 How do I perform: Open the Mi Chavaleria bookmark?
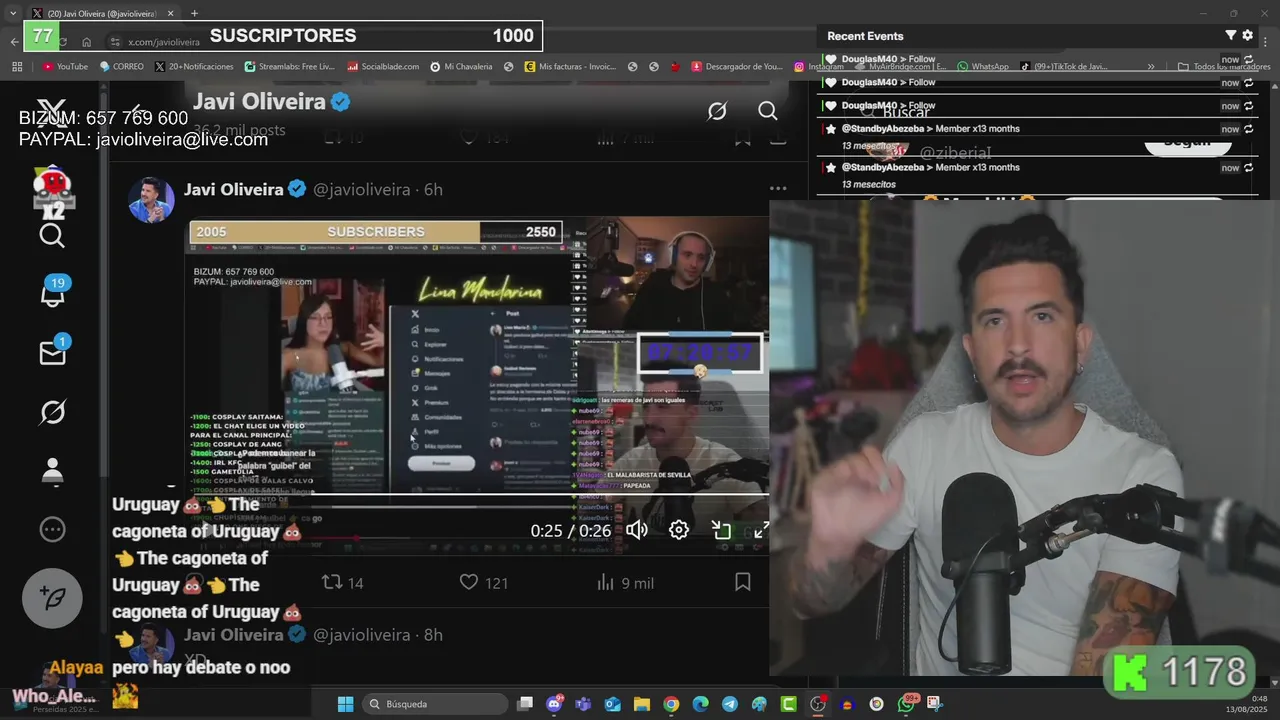461,66
